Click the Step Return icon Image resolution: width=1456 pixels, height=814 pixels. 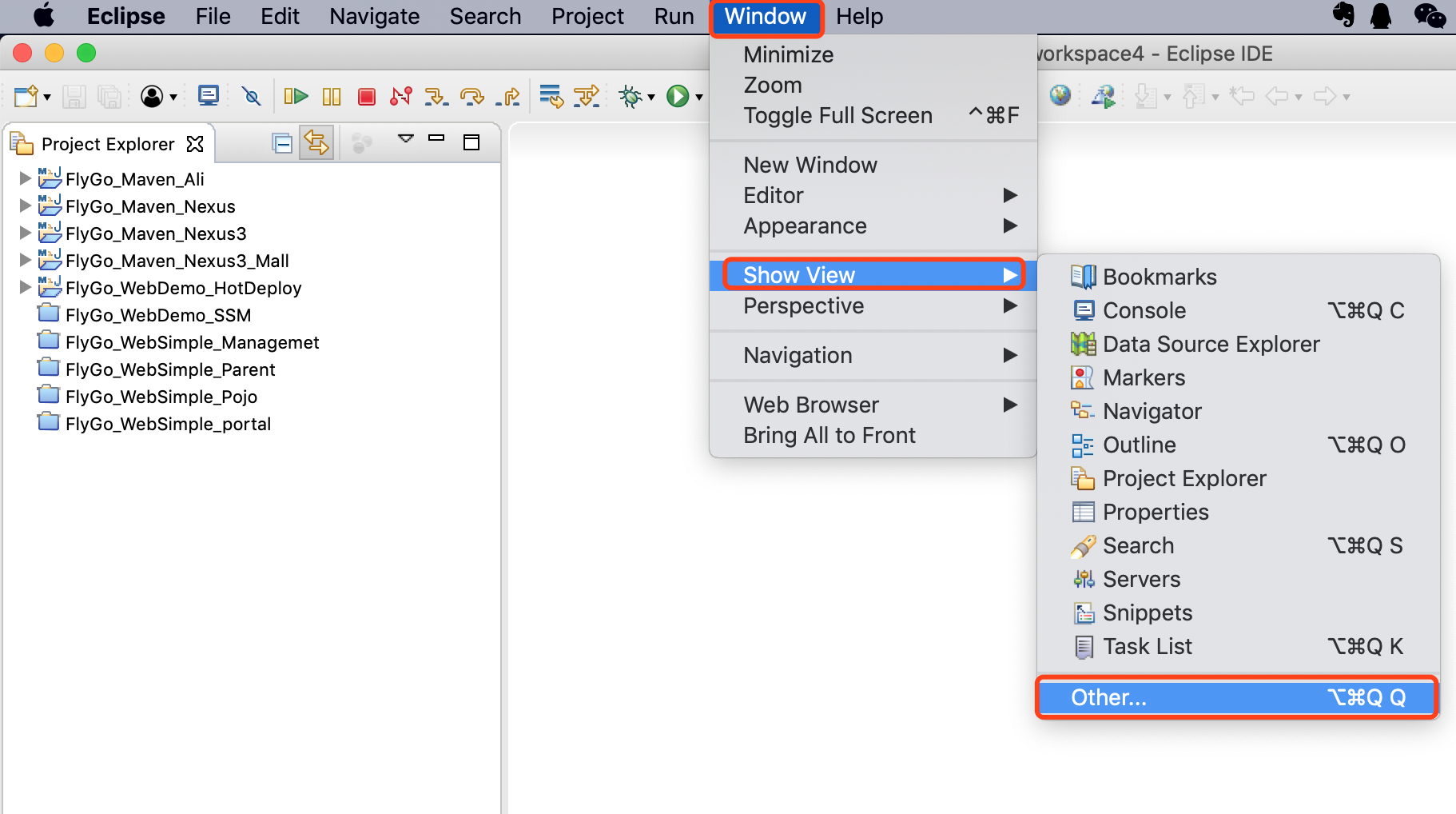(x=508, y=97)
